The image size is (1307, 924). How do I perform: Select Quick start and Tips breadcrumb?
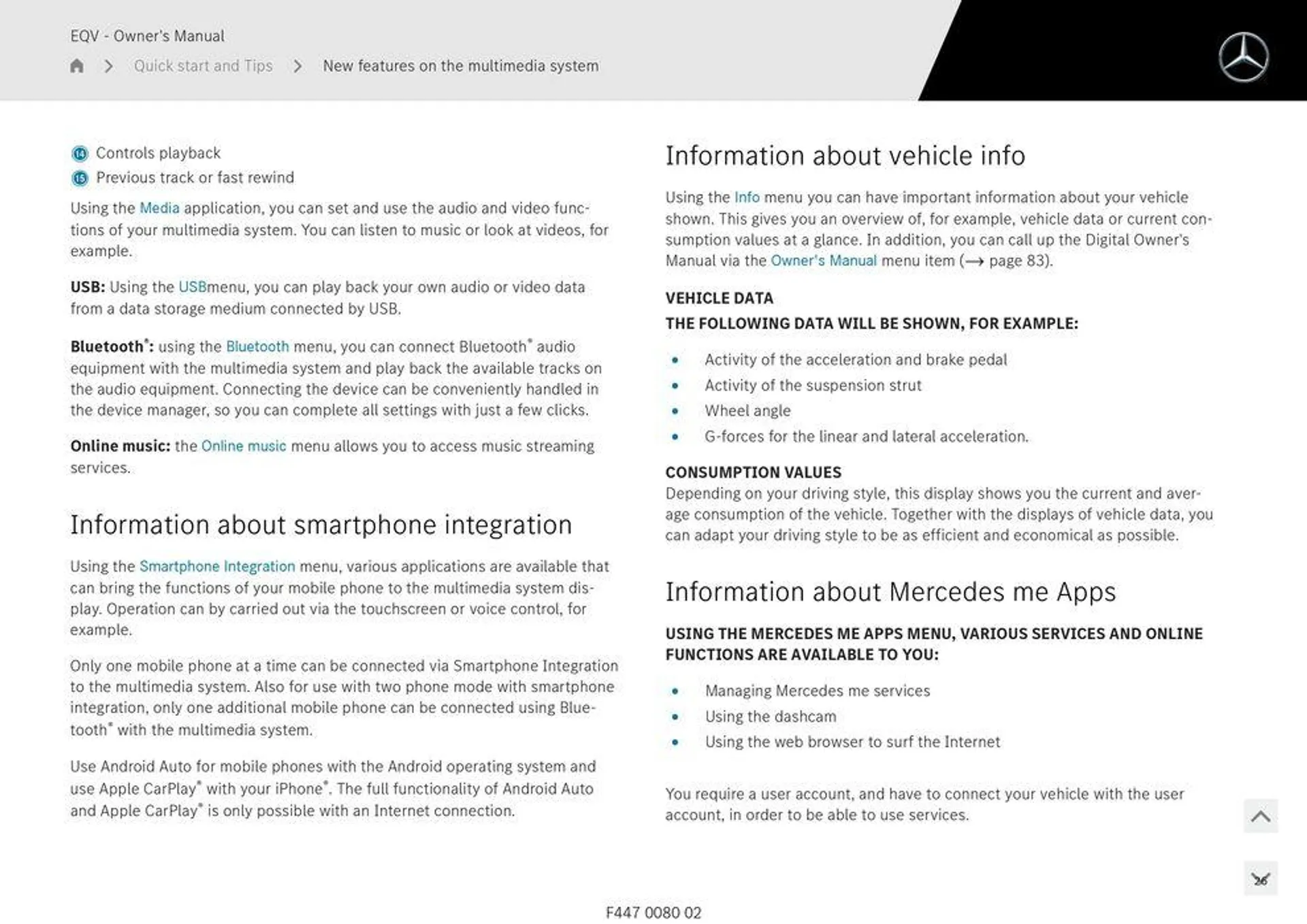click(x=203, y=65)
